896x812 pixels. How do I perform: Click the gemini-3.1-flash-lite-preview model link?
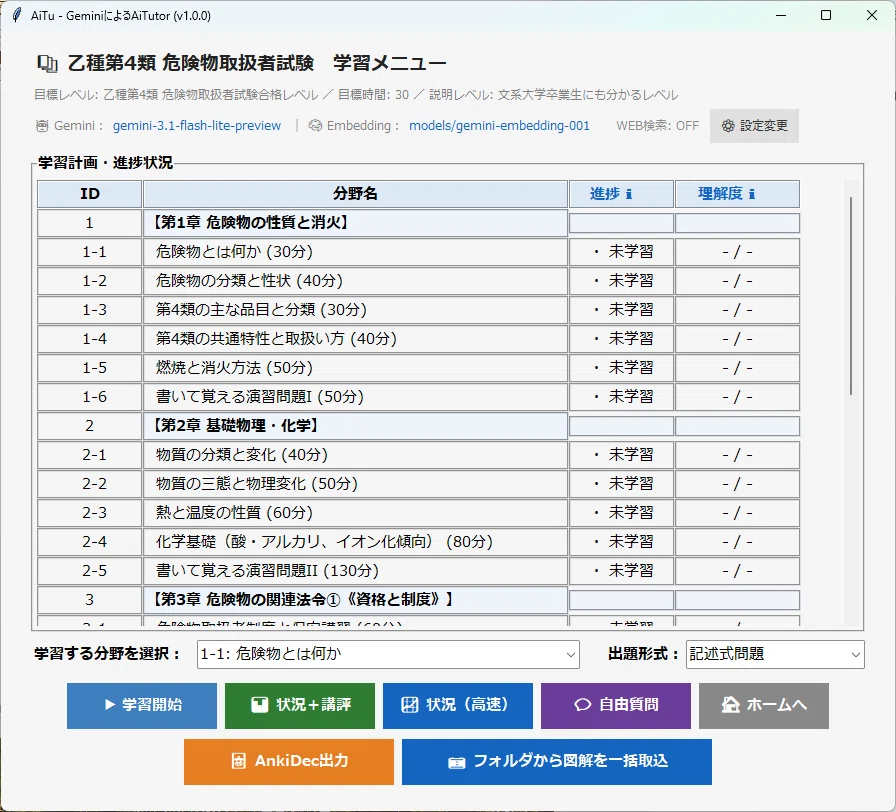coord(197,126)
